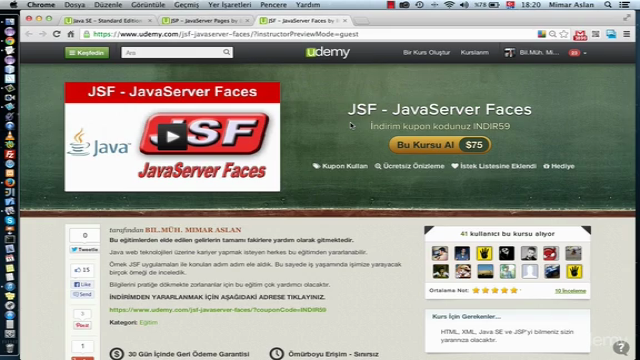Click the fullscreen arrows icon of Chrome window

[x=627, y=18]
